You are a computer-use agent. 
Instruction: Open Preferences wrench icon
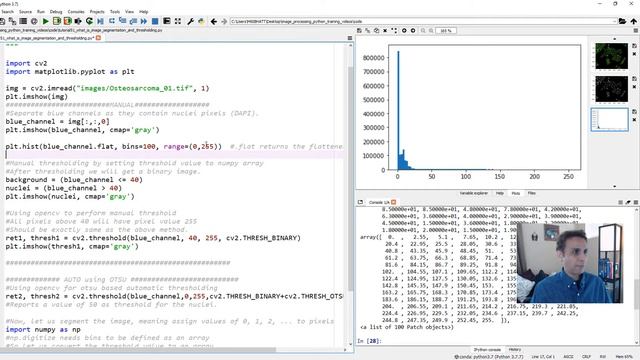point(191,21)
